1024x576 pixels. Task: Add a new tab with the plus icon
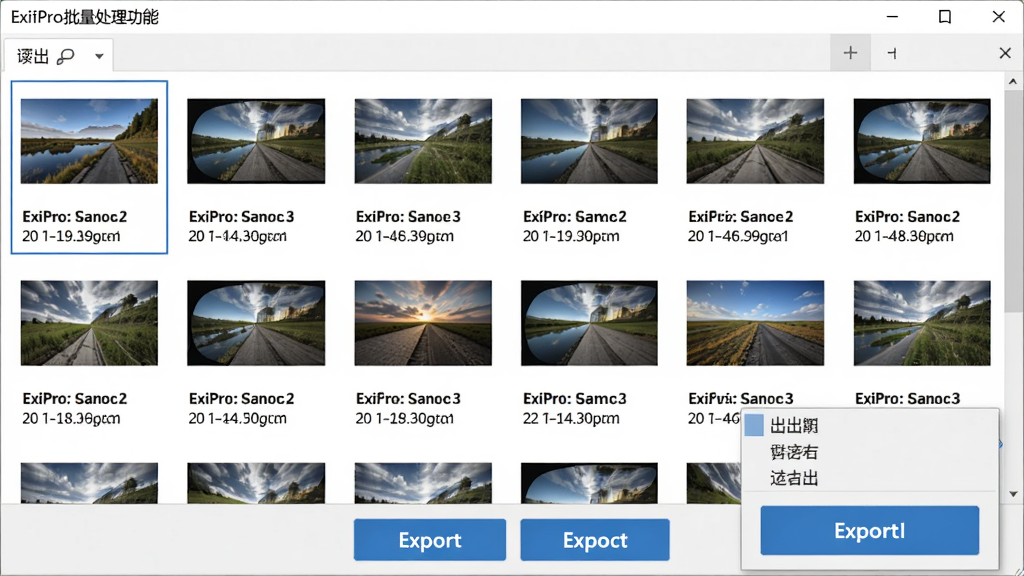[850, 53]
